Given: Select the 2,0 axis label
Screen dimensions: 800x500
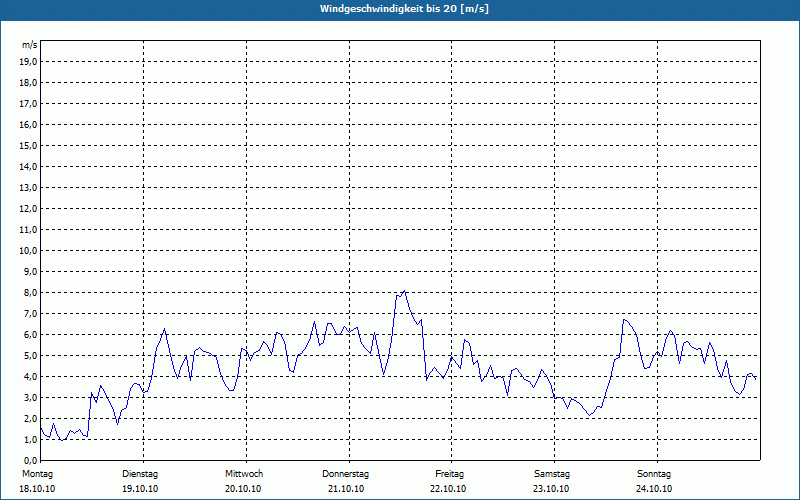Looking at the screenshot, I should click(x=31, y=418).
